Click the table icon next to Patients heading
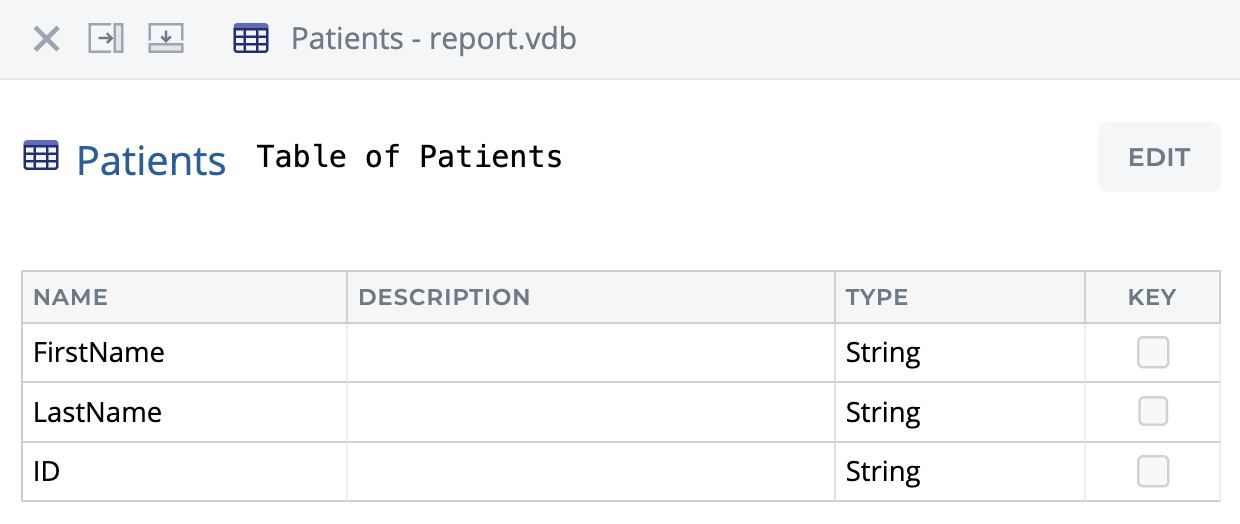The image size is (1240, 524). click(x=41, y=157)
